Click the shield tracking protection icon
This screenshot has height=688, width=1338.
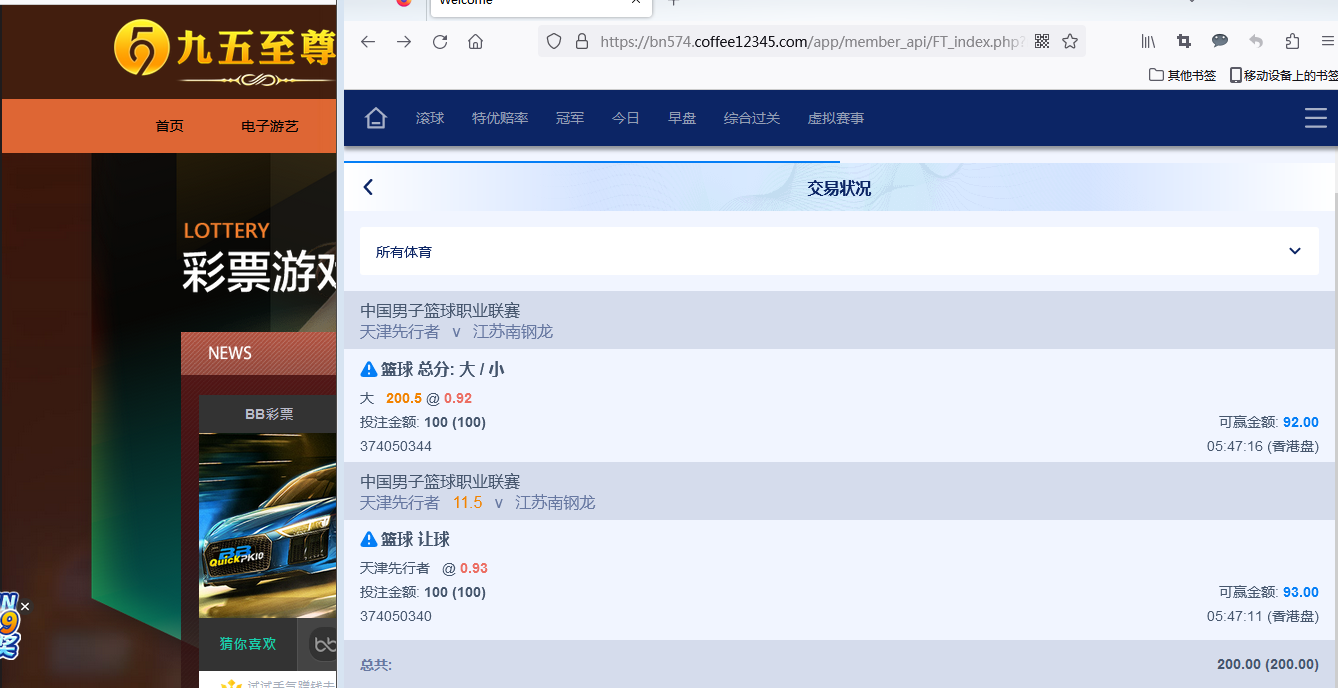tap(555, 41)
